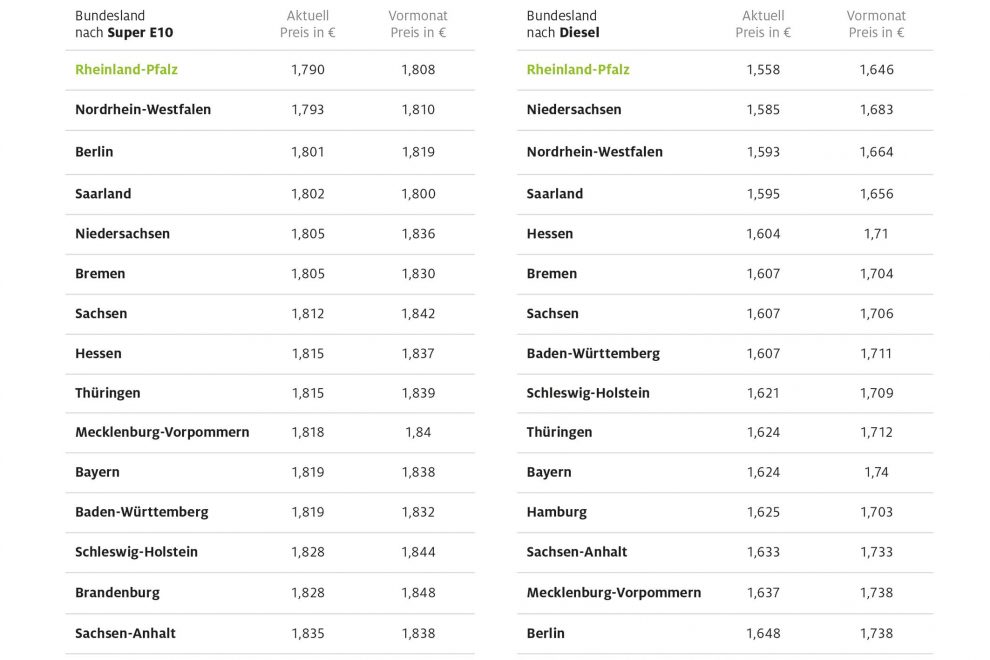
Task: Click Berlin's current Super E10 price 1,801
Action: tap(307, 152)
